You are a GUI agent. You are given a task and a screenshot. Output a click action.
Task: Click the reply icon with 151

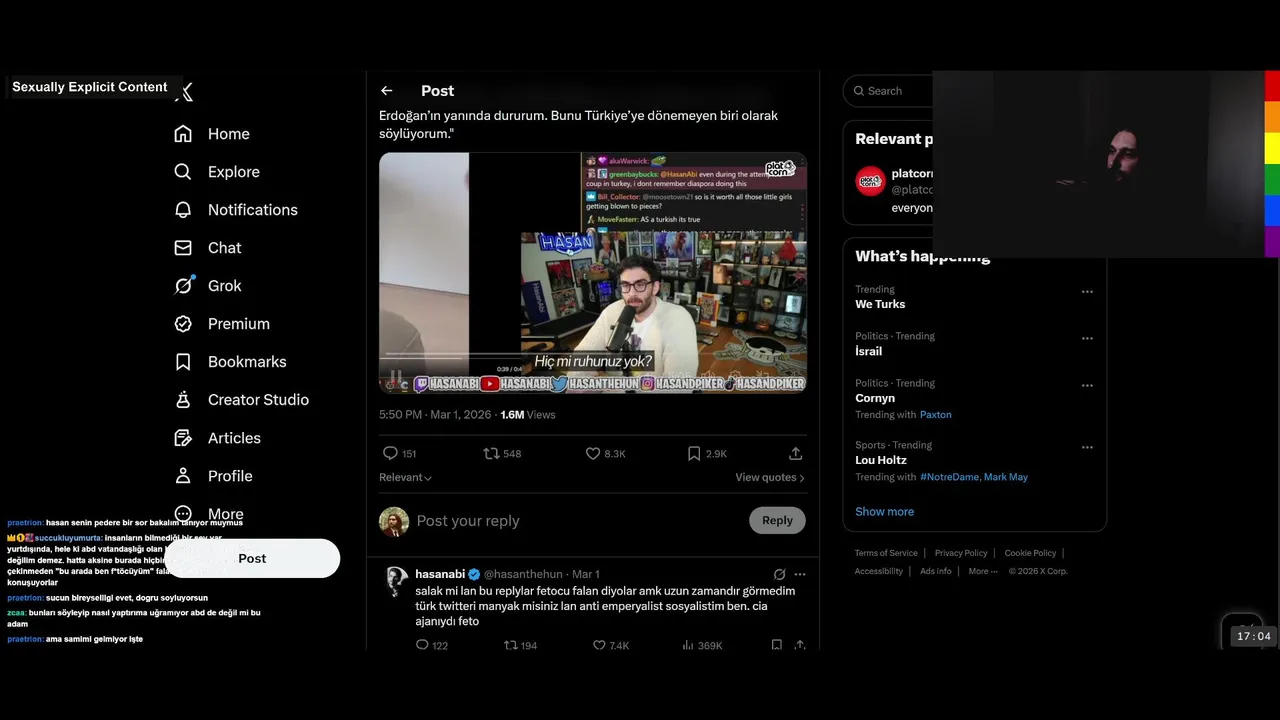(391, 453)
